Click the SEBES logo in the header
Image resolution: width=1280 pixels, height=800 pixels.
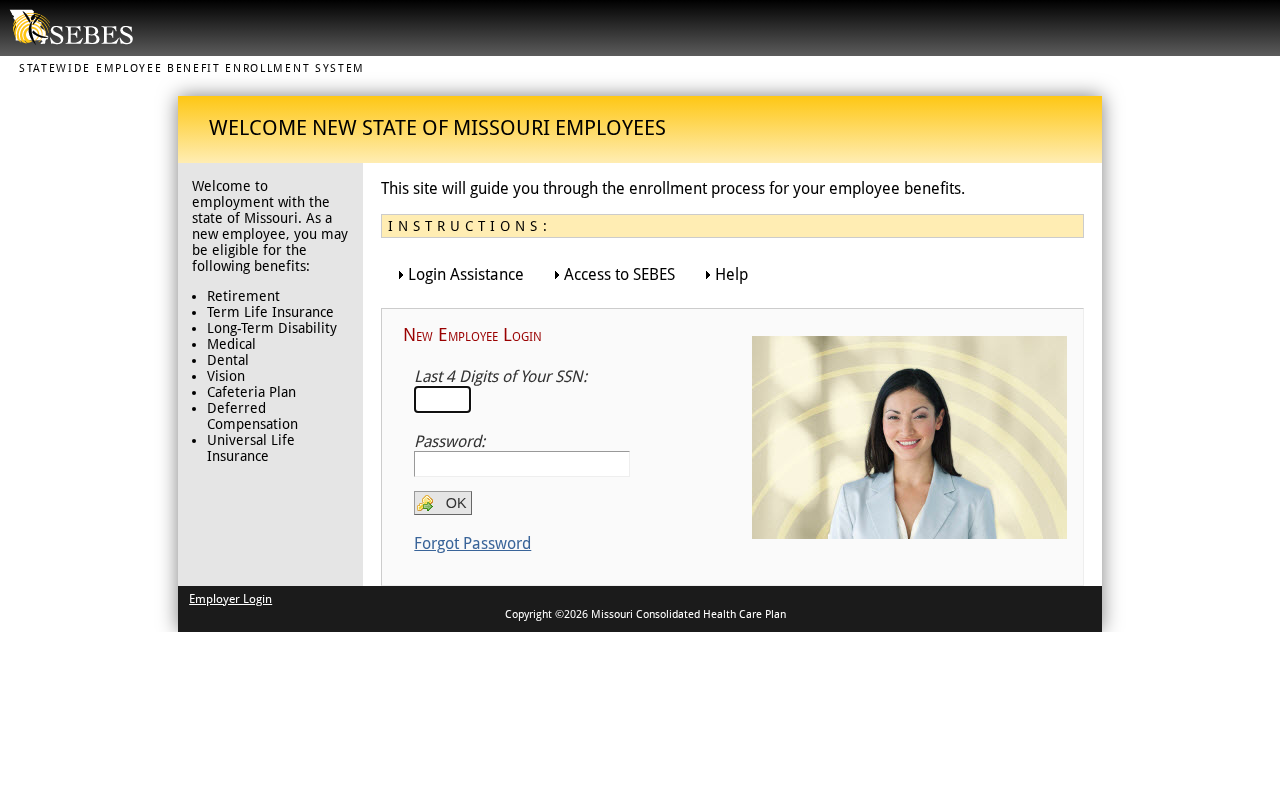tap(71, 28)
